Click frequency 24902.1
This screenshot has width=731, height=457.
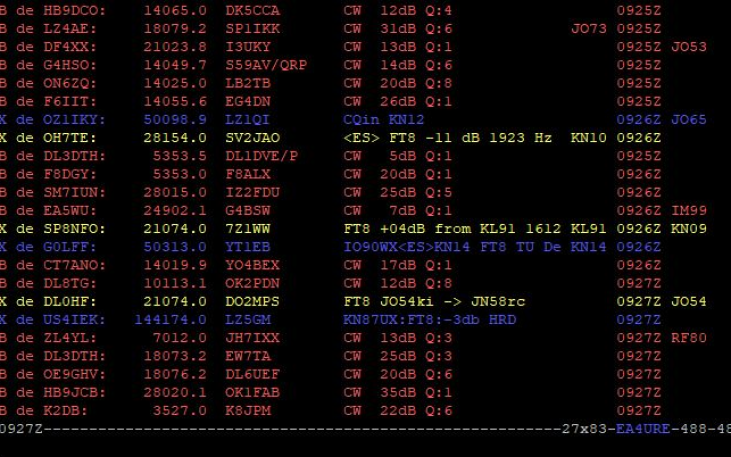point(175,210)
